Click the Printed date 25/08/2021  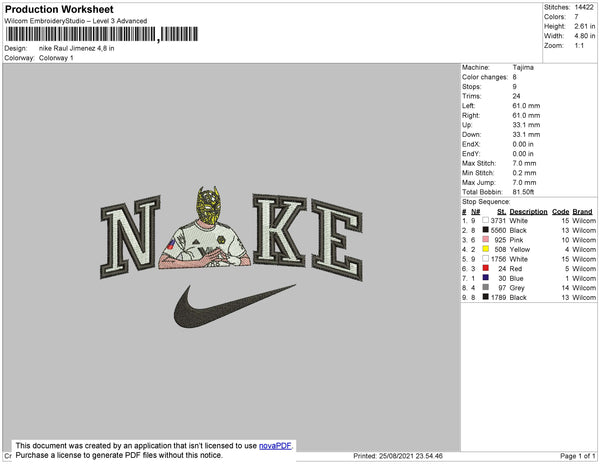[398, 456]
